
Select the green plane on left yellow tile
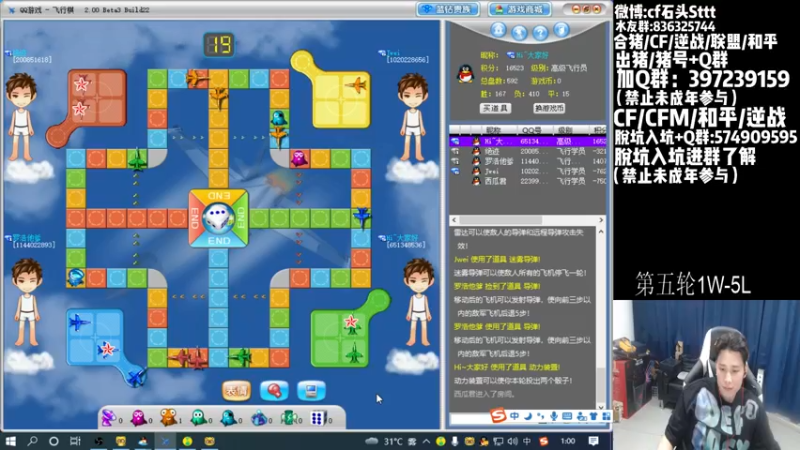click(x=137, y=160)
